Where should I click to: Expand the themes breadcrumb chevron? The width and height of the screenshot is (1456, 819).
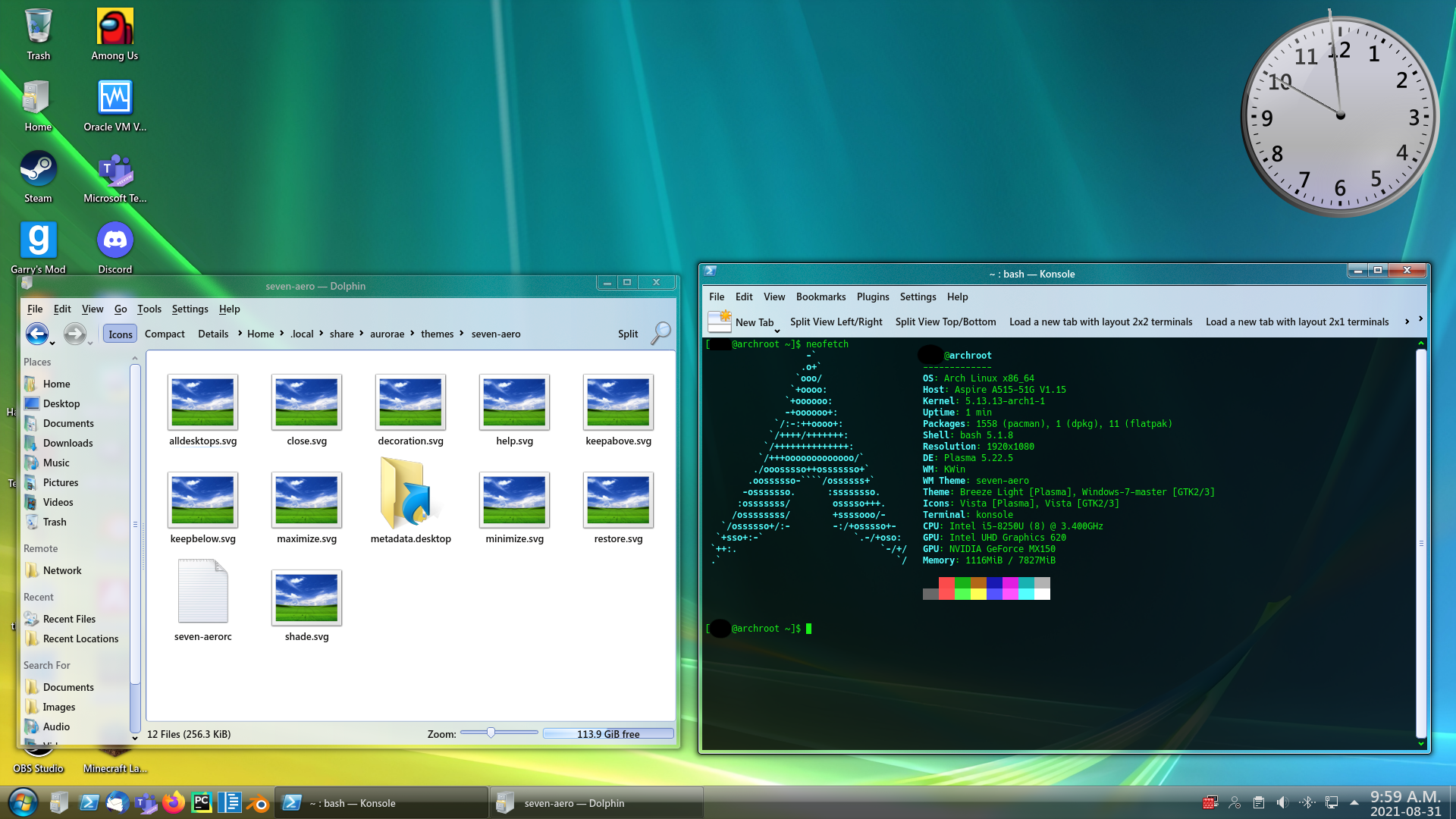[460, 334]
